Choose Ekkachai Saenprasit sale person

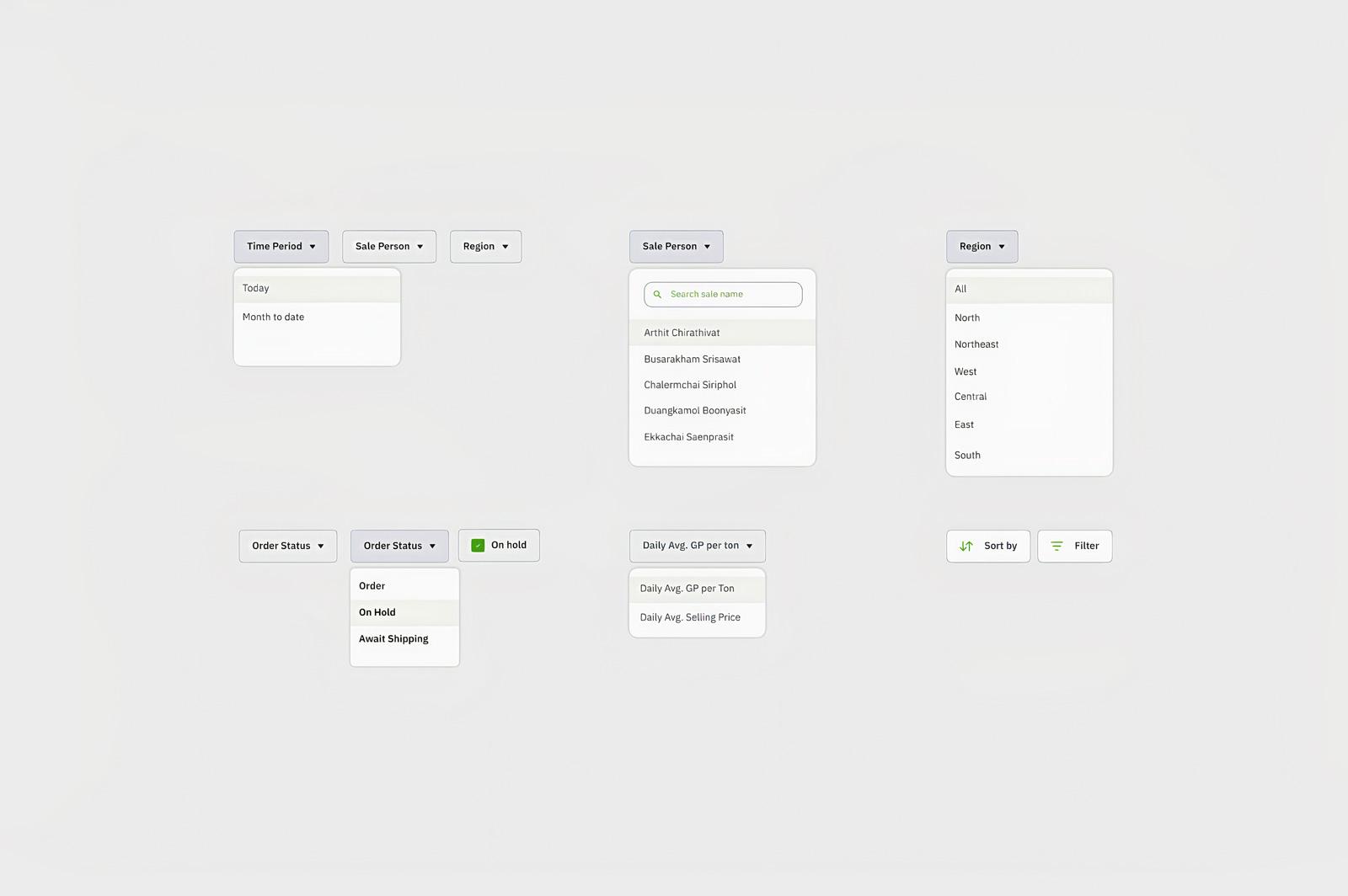pyautogui.click(x=722, y=437)
